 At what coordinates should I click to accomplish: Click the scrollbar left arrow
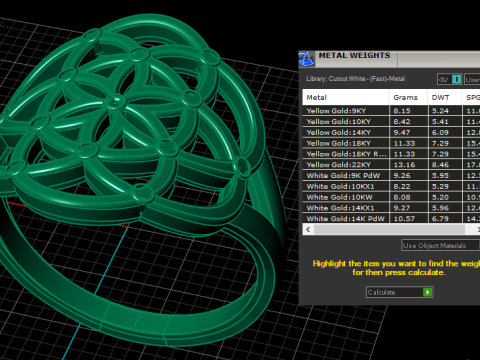point(308,229)
